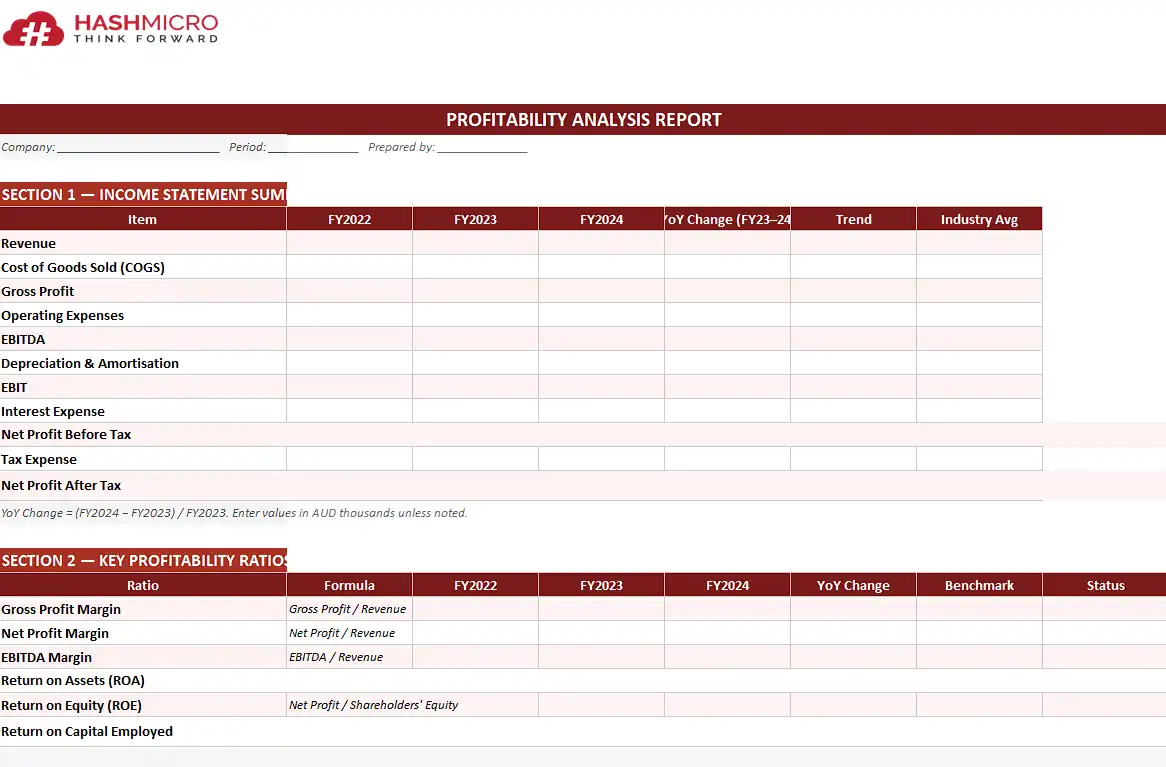This screenshot has height=767, width=1166.
Task: Select the Section 2 Key Profitability Ratios header
Action: tap(143, 561)
